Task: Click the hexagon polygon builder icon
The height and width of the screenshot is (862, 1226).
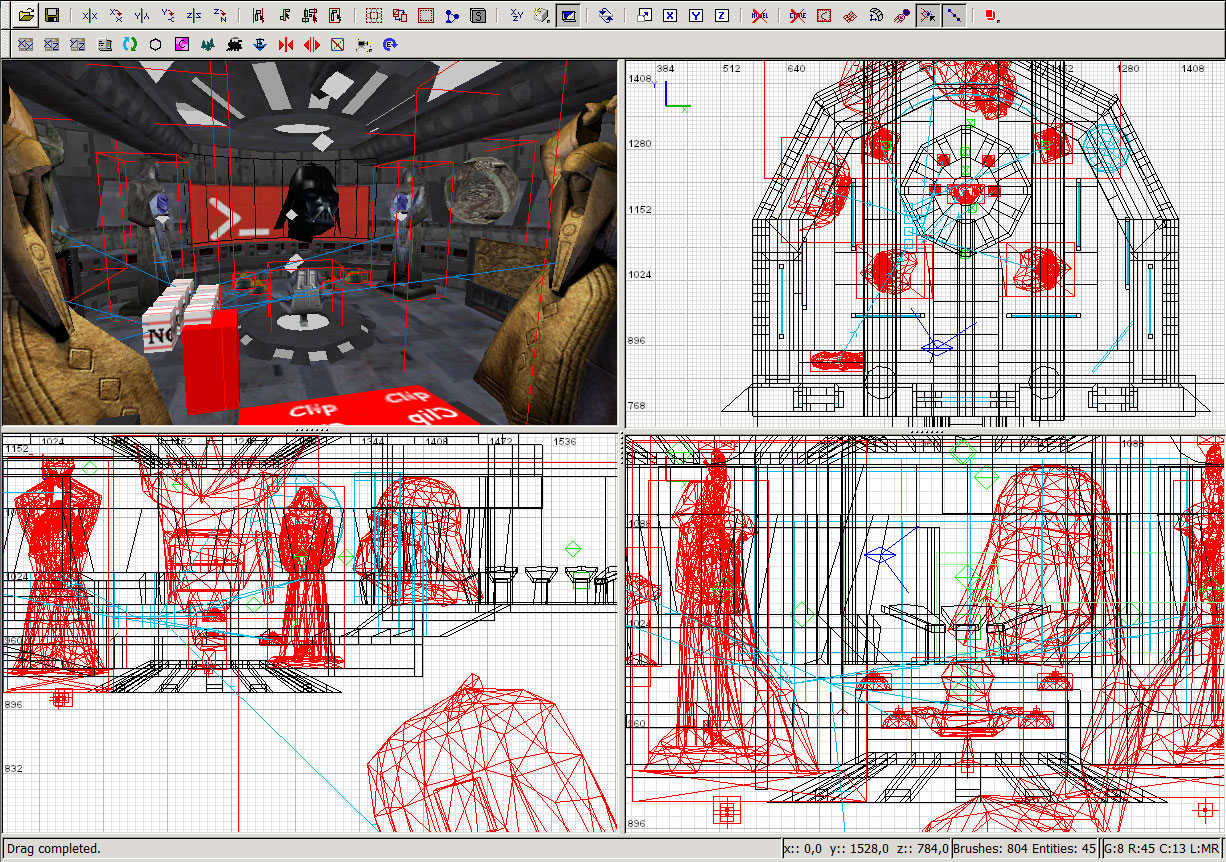Action: (156, 44)
